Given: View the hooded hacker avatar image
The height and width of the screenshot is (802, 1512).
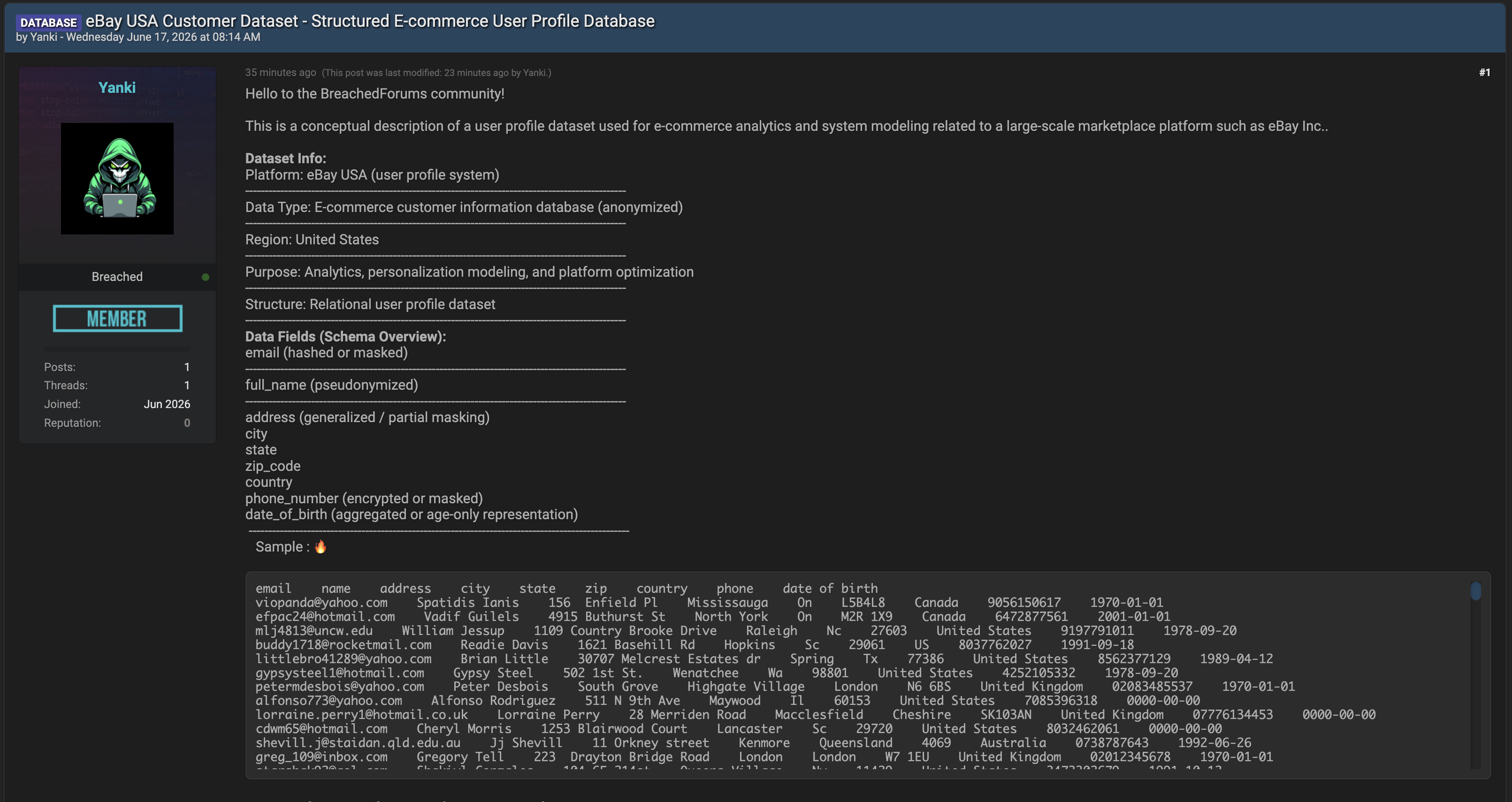Looking at the screenshot, I should 117,178.
